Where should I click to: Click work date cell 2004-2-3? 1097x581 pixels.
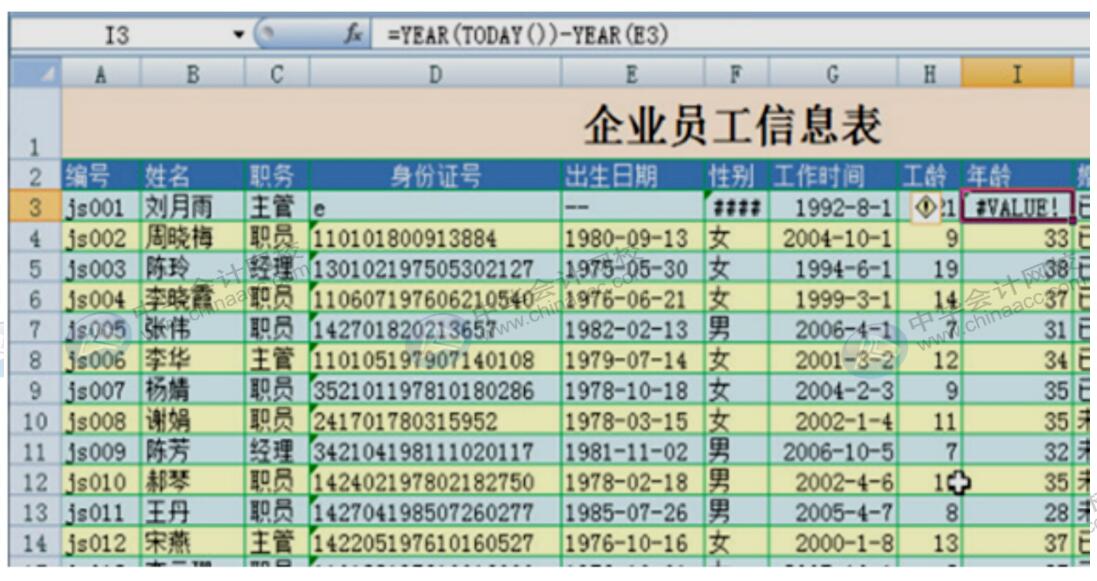click(x=833, y=391)
